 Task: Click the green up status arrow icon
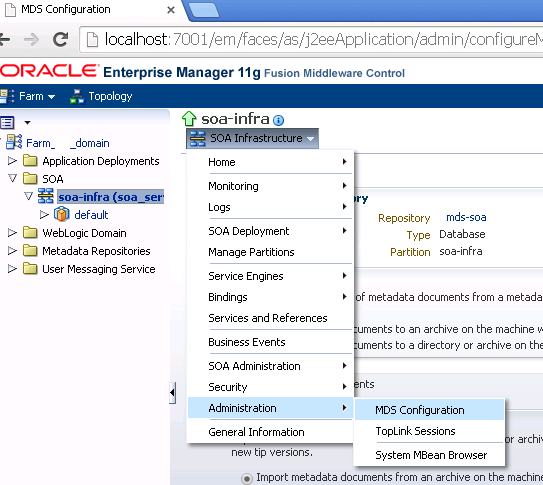tap(189, 119)
